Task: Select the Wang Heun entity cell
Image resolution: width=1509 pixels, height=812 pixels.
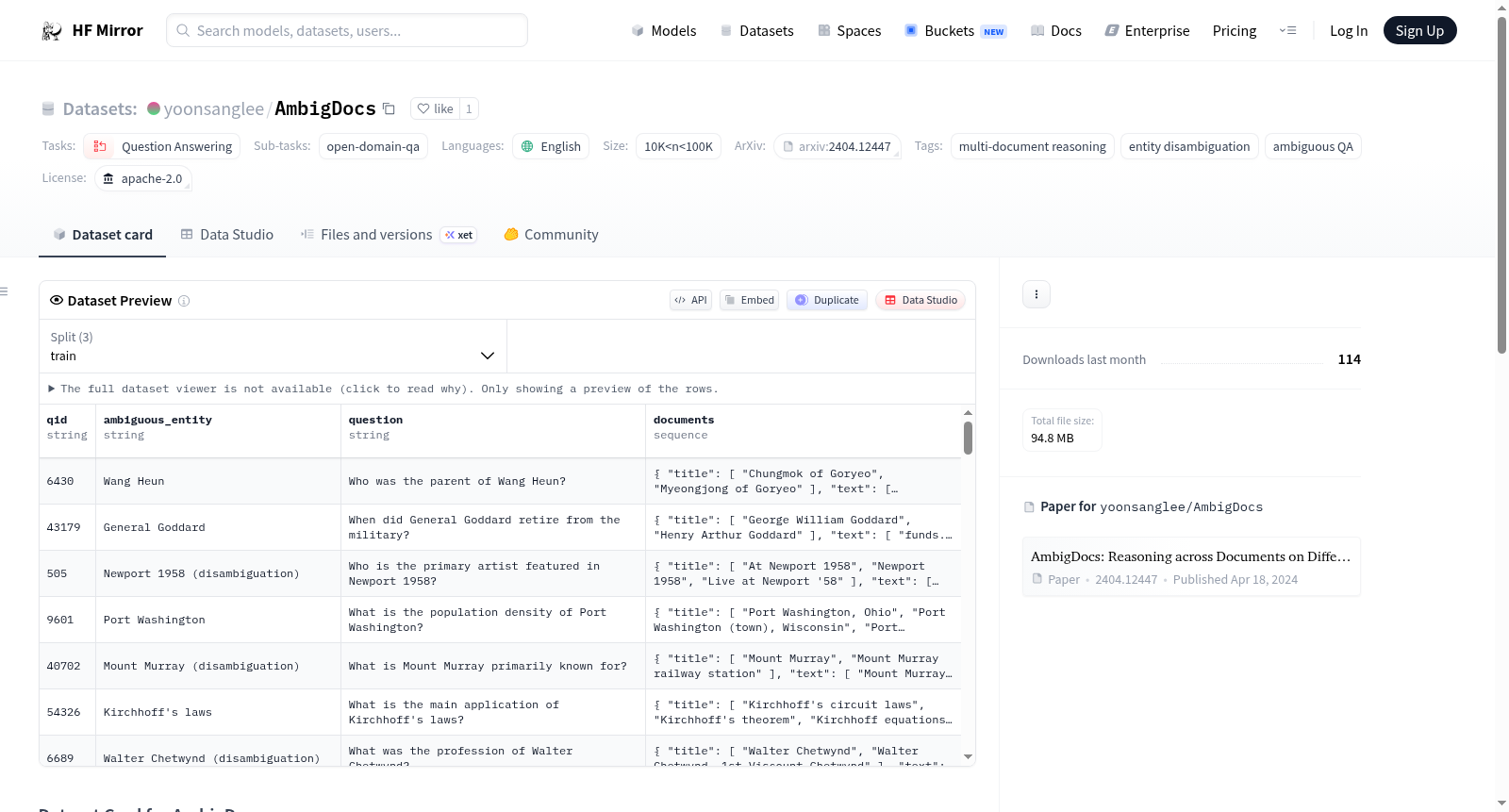Action: point(218,481)
